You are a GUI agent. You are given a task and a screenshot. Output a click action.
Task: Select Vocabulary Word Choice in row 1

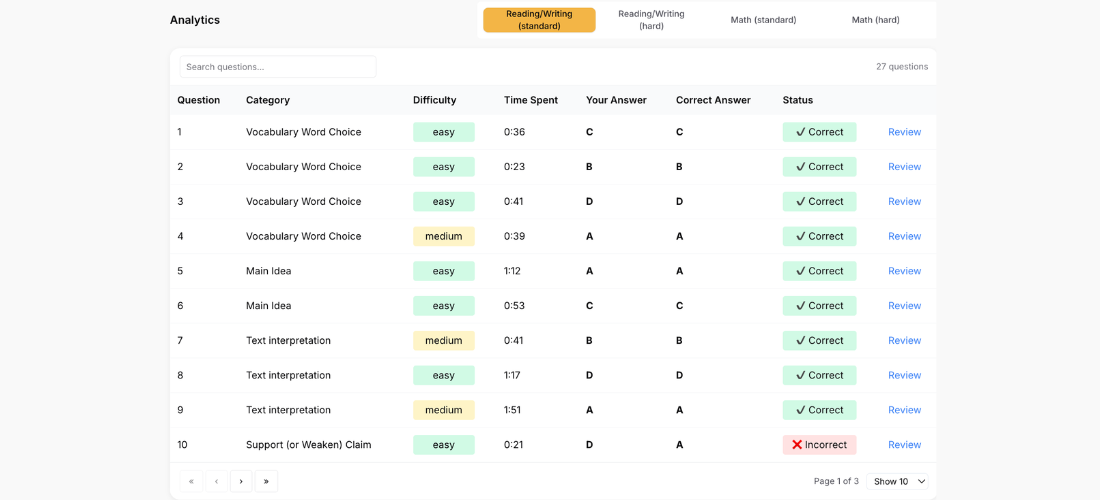pos(304,132)
